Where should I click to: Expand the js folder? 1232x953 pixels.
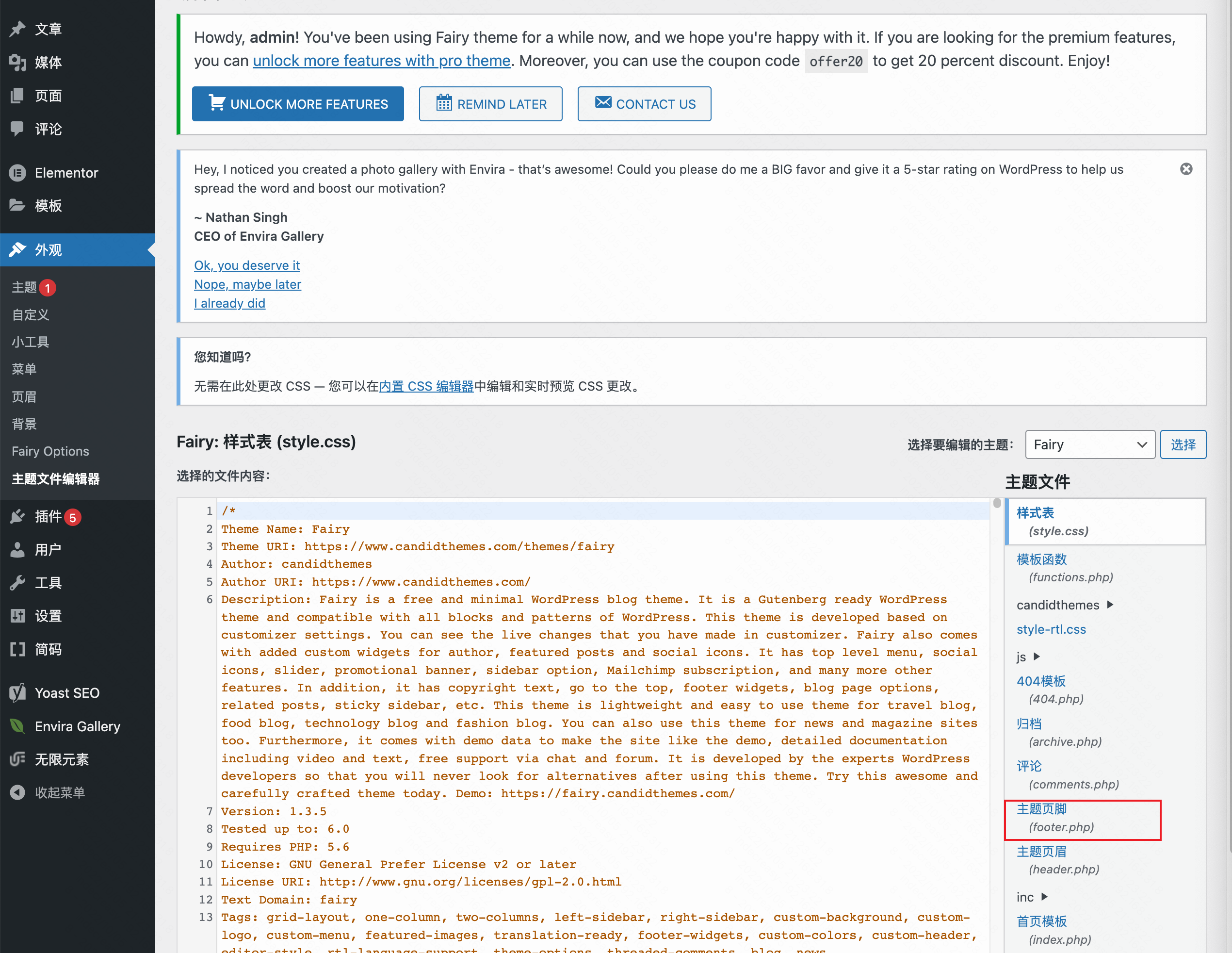click(x=1036, y=656)
